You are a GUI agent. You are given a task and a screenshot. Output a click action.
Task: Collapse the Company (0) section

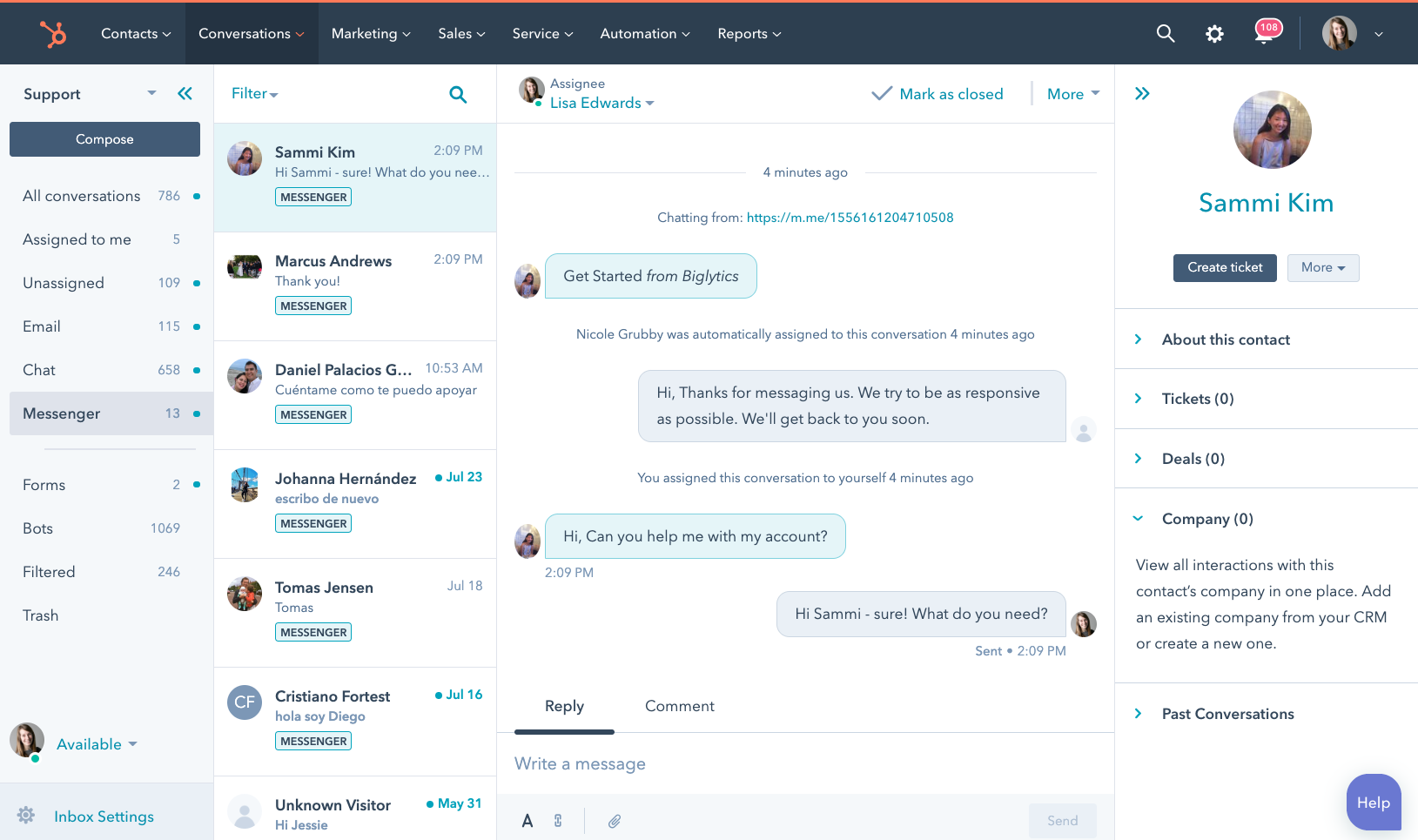tap(1206, 519)
